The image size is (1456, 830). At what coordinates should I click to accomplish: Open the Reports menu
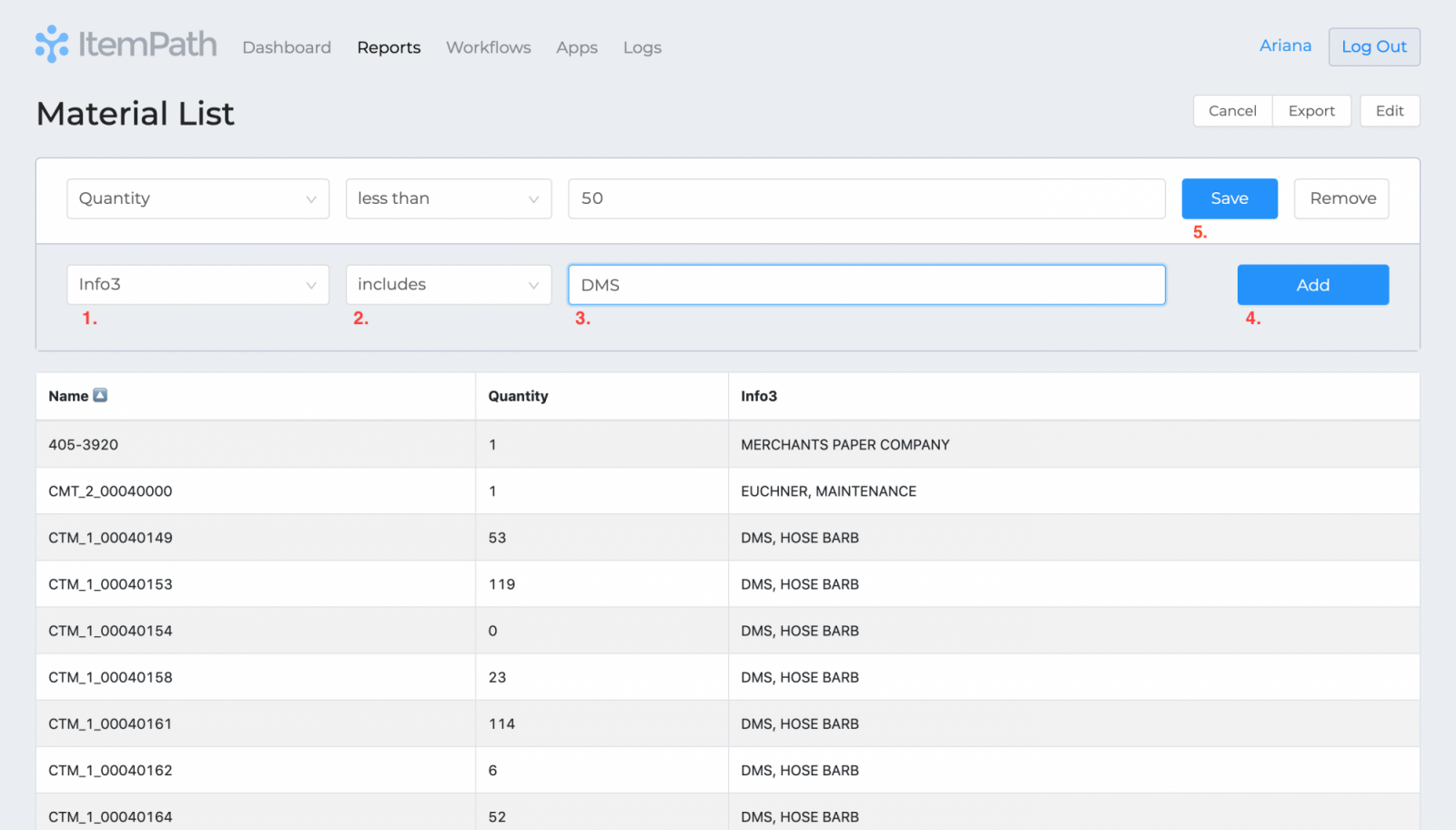[x=389, y=47]
